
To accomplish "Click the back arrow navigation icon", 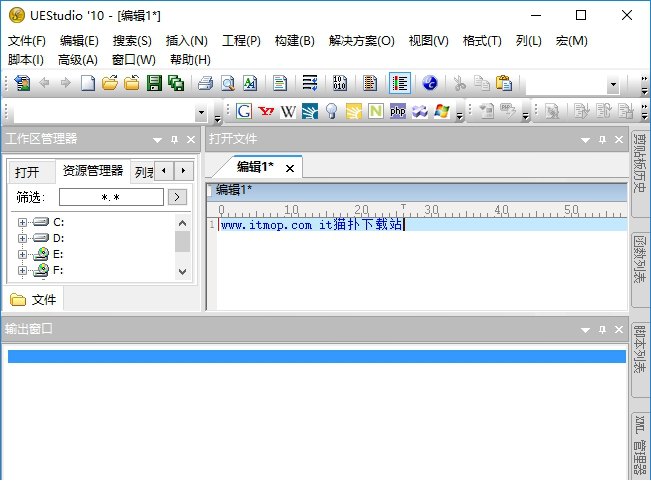I will point(44,83).
